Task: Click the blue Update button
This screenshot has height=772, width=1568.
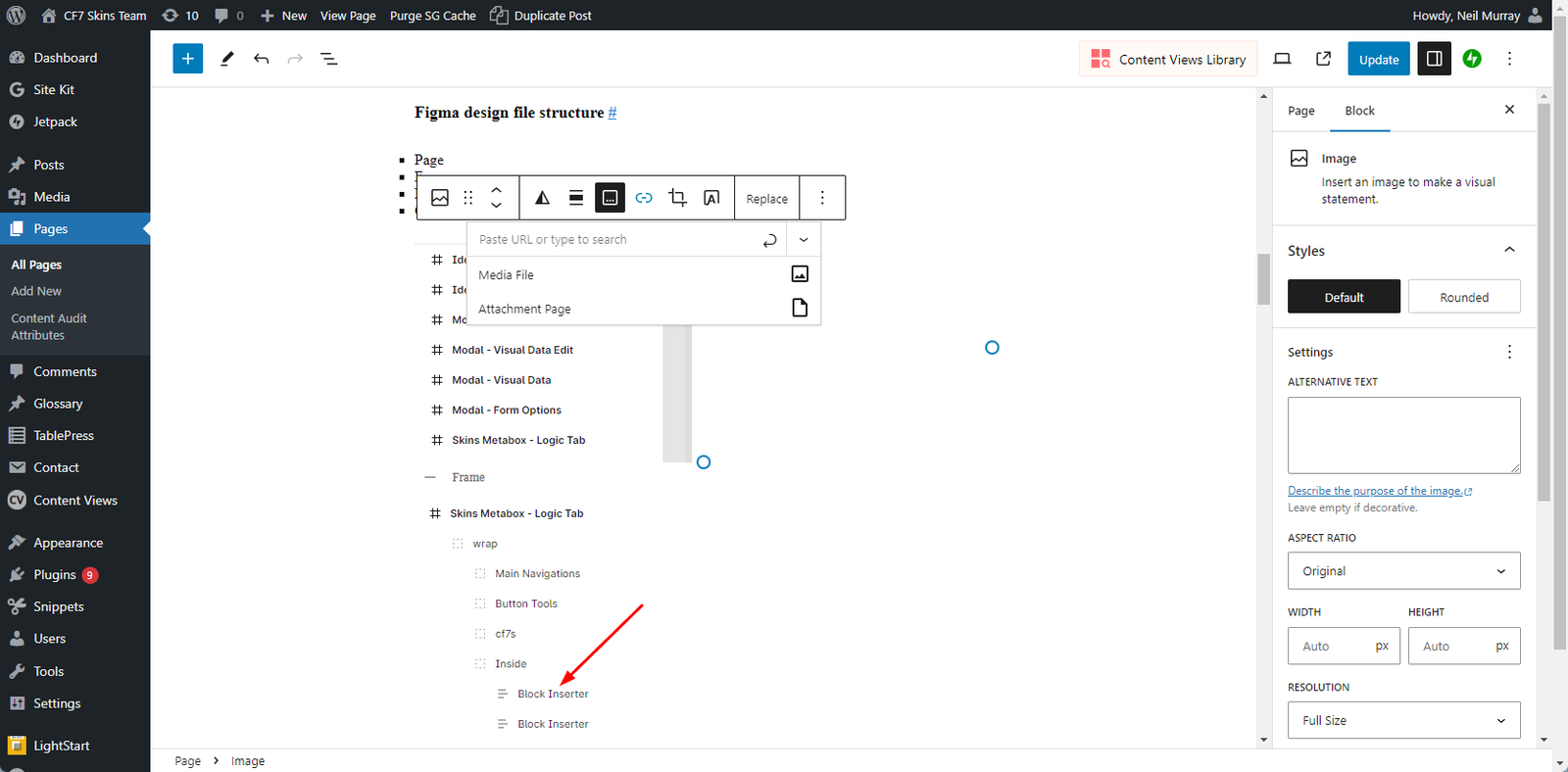Action: point(1378,59)
